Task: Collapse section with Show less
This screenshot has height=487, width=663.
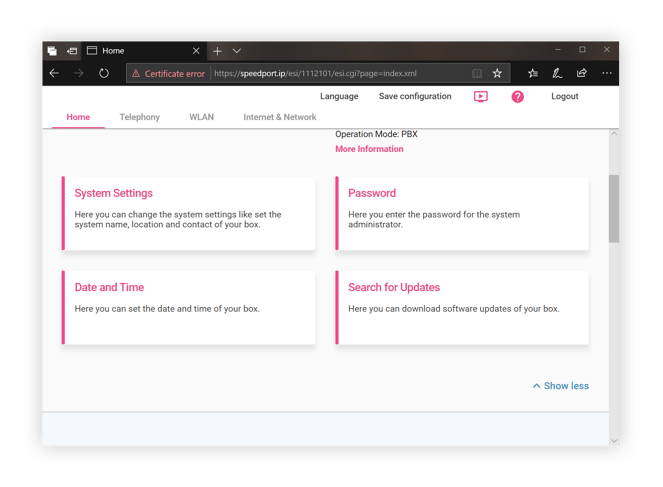Action: [x=561, y=386]
